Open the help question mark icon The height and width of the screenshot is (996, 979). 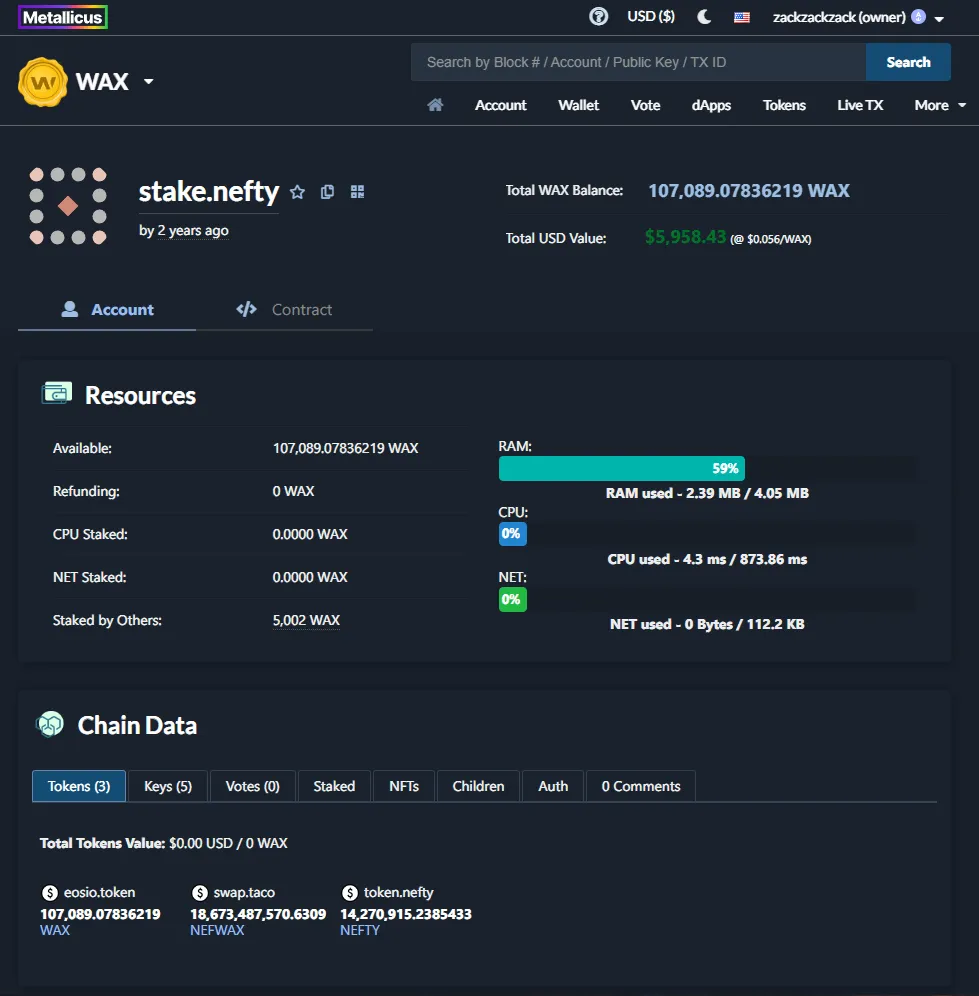598,17
